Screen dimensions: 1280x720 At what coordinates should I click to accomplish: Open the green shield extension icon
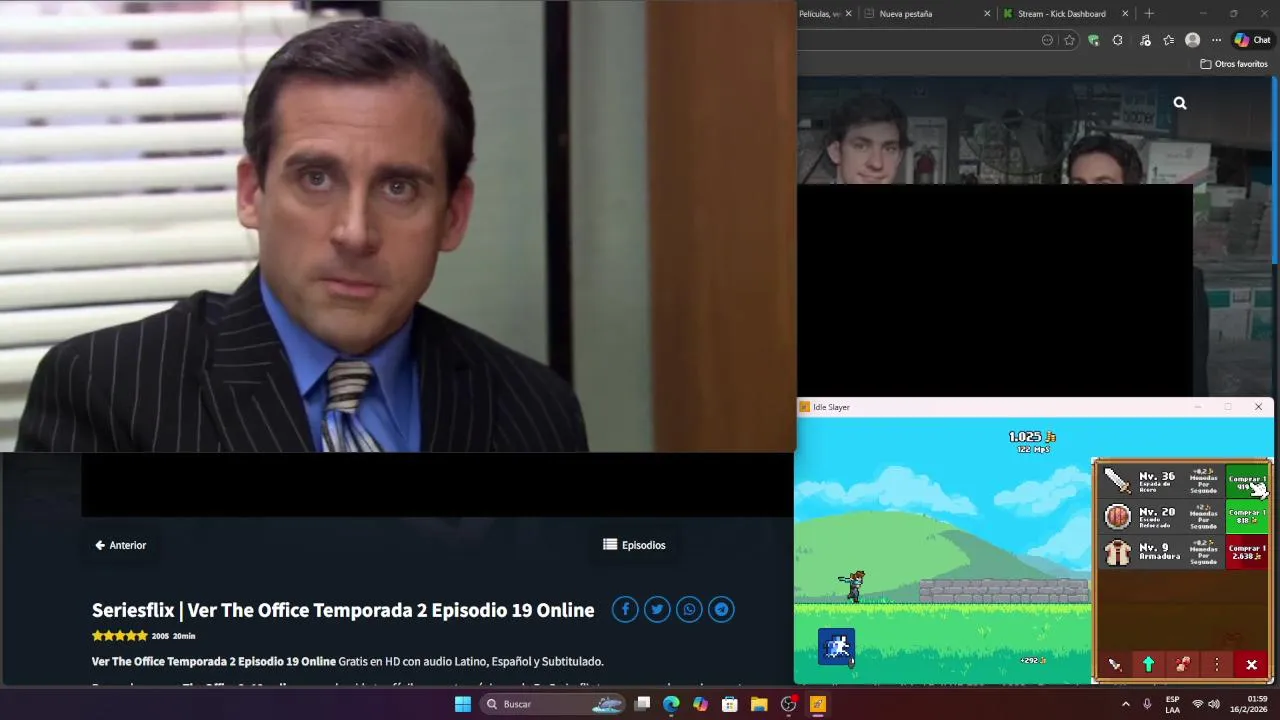(1093, 40)
